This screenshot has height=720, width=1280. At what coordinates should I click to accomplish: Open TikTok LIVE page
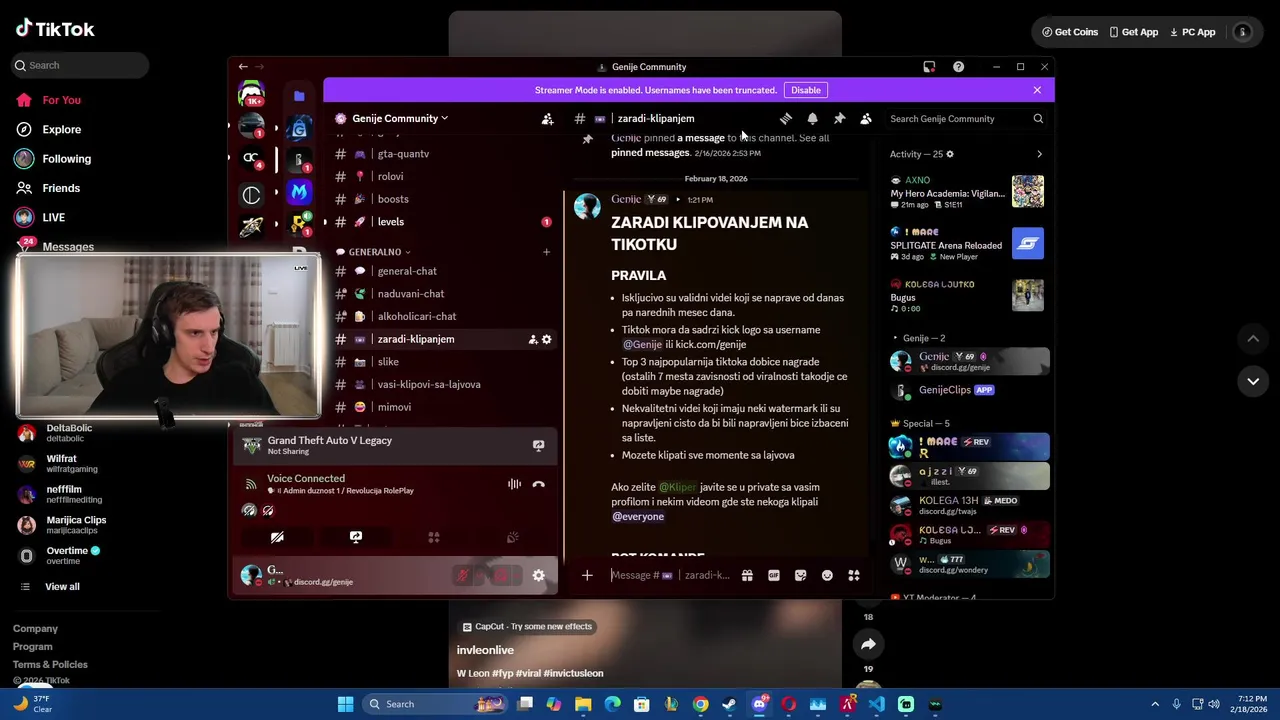coord(53,217)
